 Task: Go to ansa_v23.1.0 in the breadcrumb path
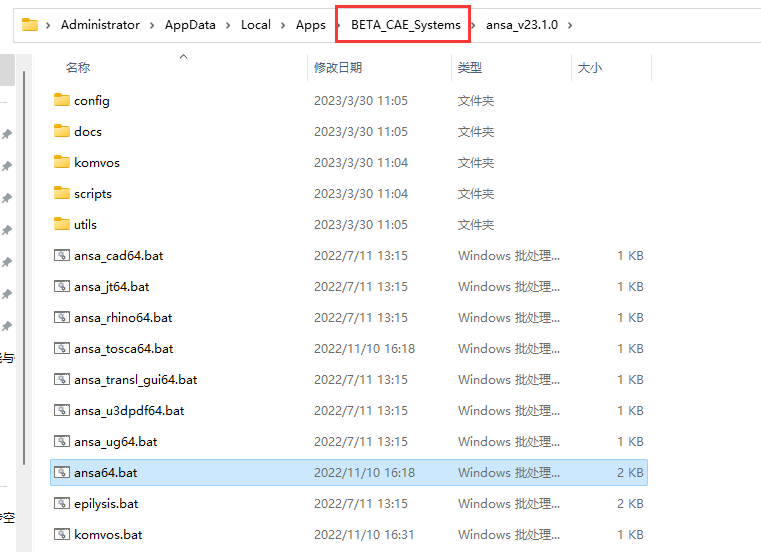click(522, 25)
